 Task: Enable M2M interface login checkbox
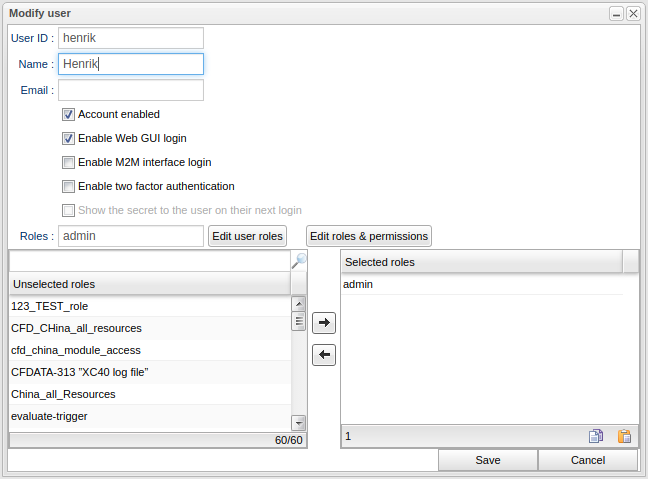[x=69, y=162]
